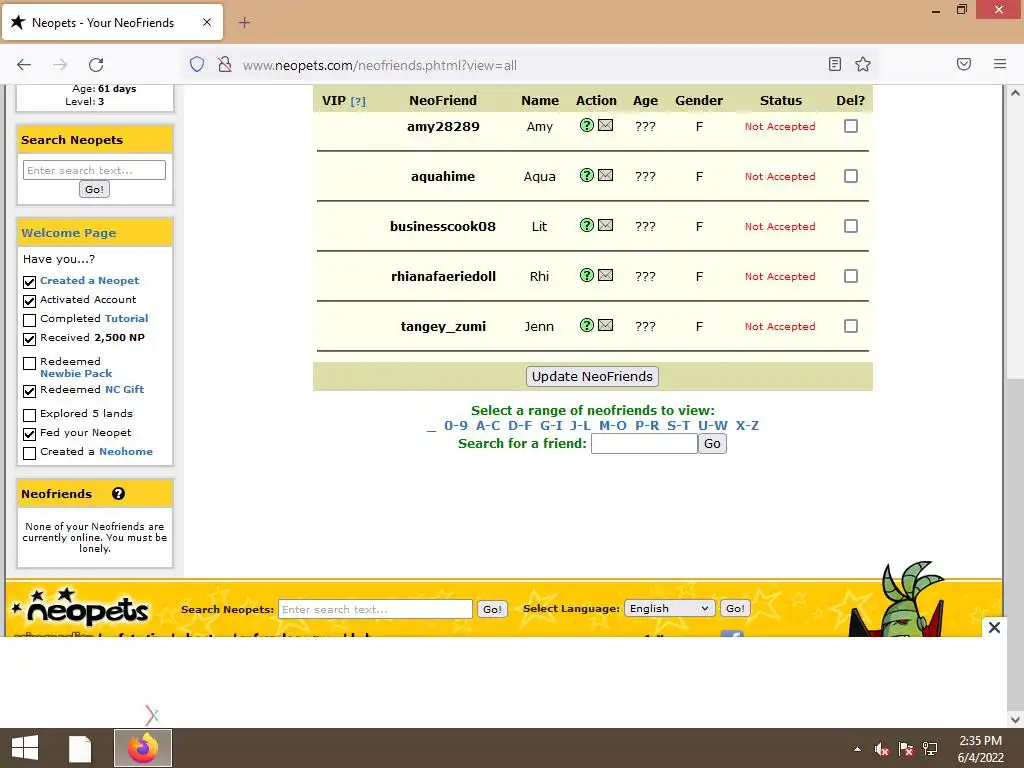The image size is (1024, 768).
Task: Open user lookup icon for aquahime
Action: click(x=586, y=175)
